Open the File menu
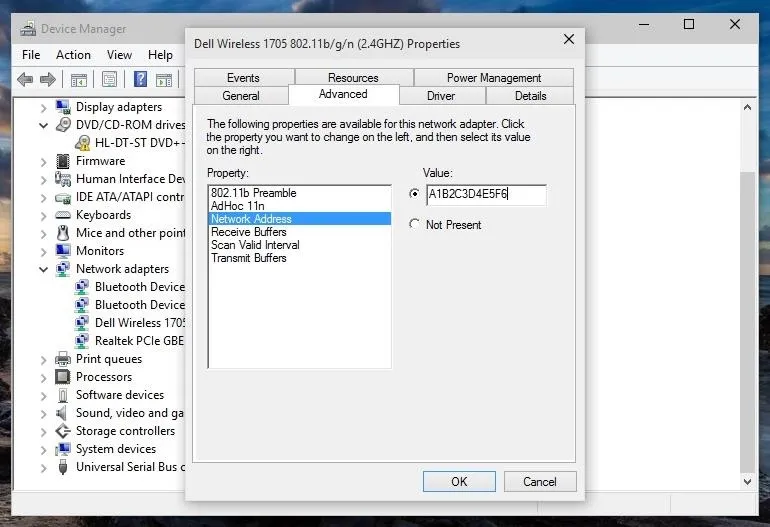 (31, 55)
